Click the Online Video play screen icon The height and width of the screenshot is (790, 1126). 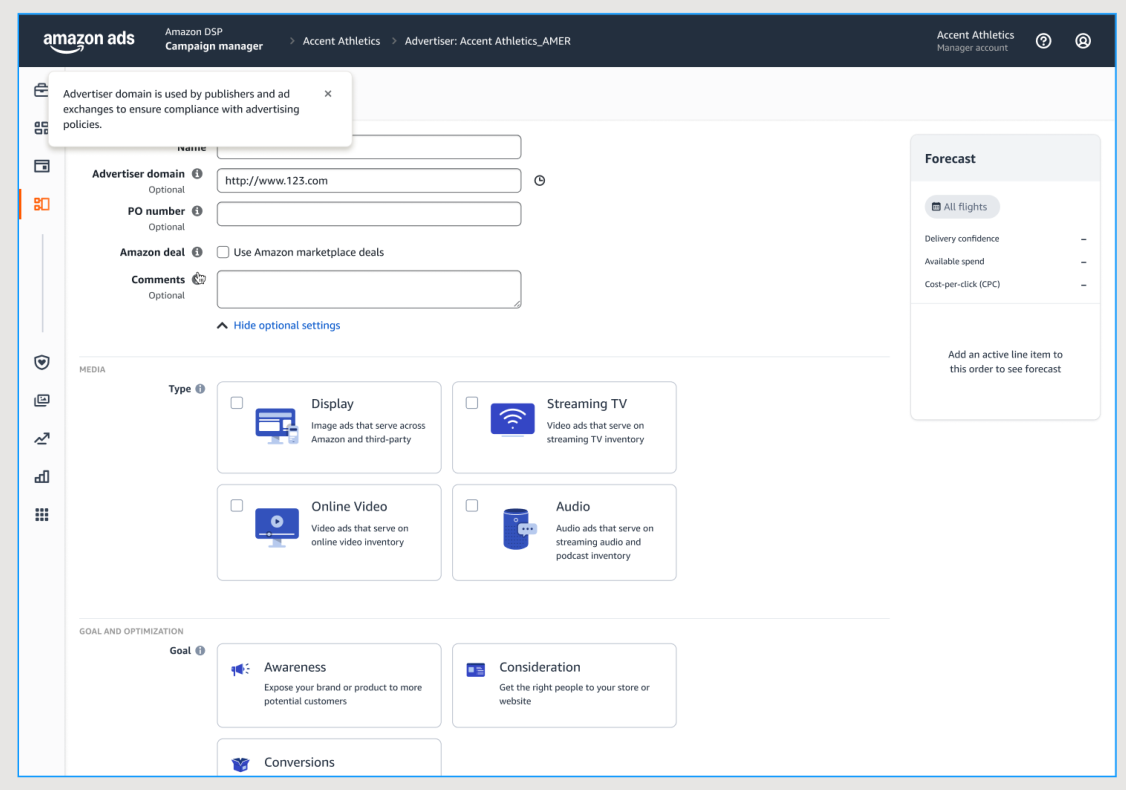pos(276,528)
